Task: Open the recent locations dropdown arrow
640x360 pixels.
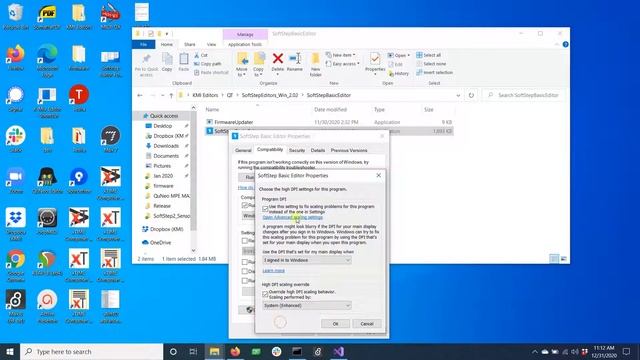Action: 162,95
